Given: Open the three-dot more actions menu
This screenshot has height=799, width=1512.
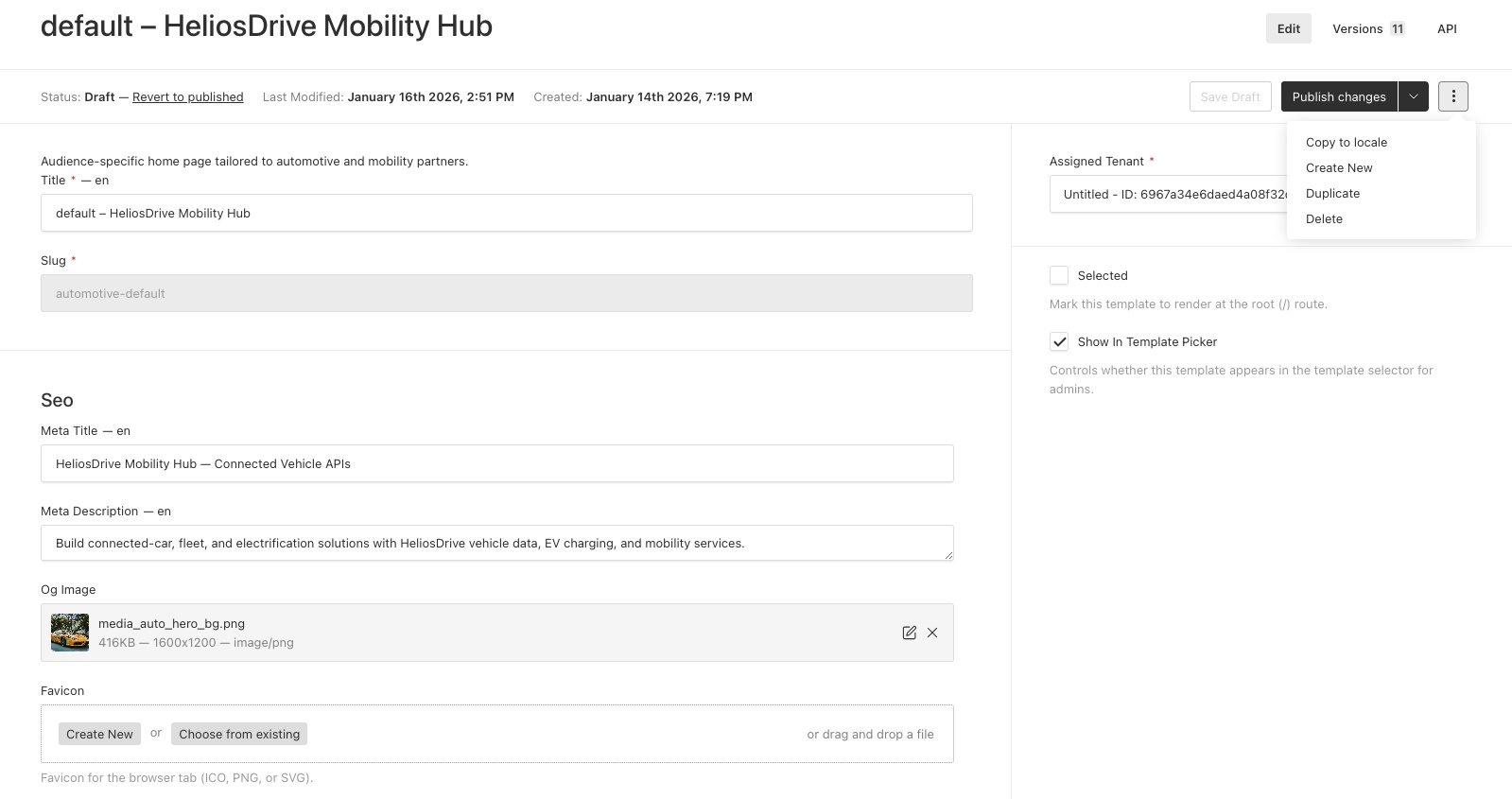Looking at the screenshot, I should (x=1453, y=96).
